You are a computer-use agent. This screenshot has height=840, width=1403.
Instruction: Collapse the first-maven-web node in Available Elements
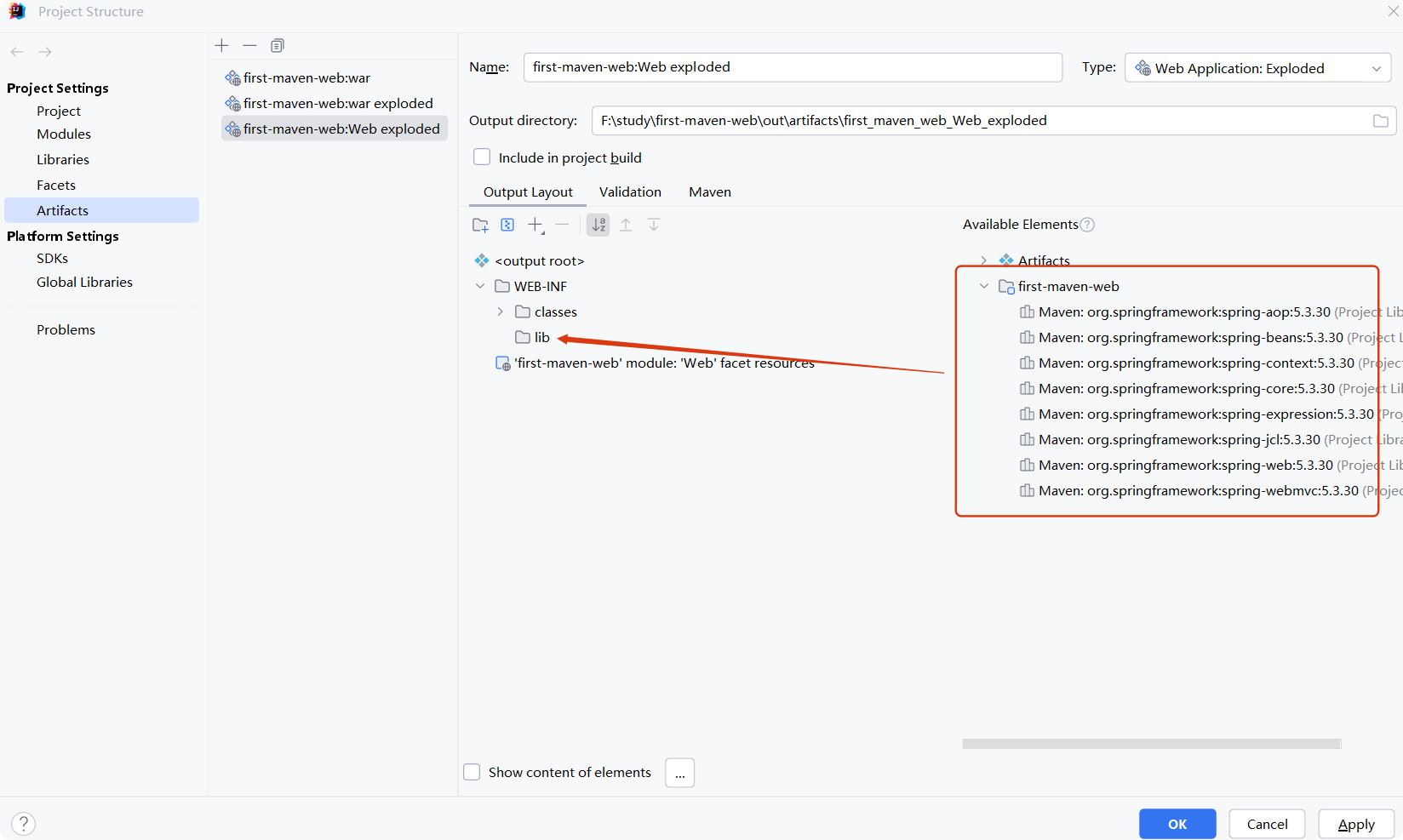pyautogui.click(x=984, y=287)
